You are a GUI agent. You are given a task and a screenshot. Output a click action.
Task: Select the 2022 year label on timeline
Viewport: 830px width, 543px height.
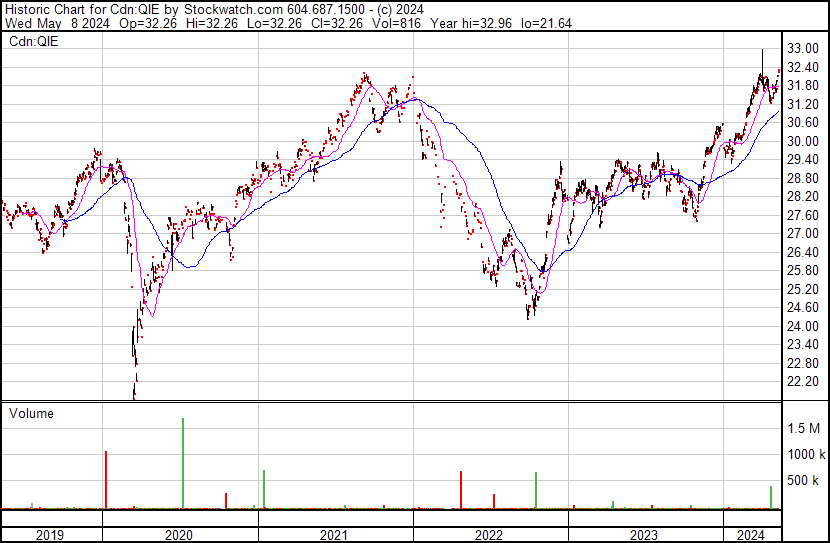tap(490, 535)
